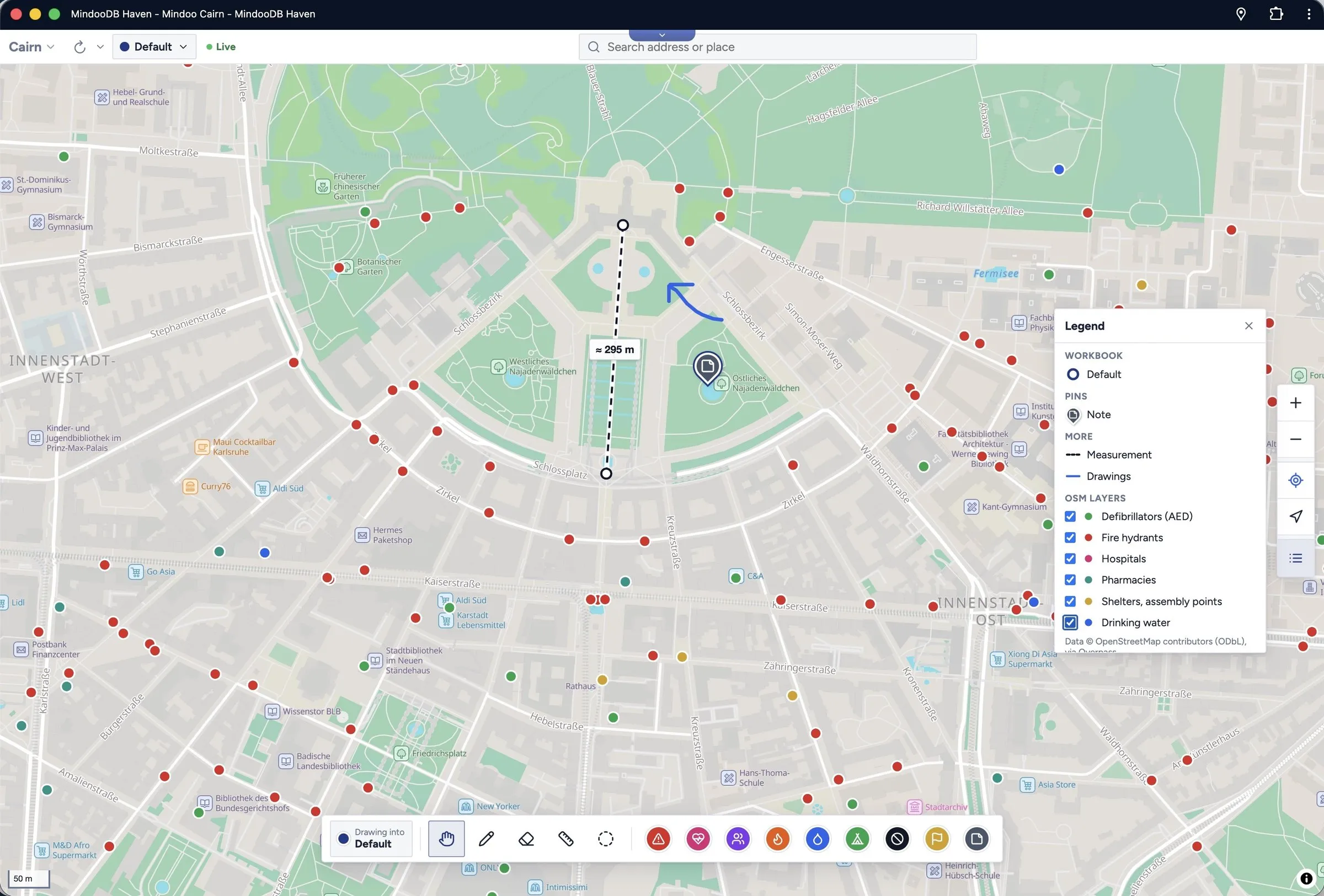Choose the orange fire pin

(x=778, y=839)
